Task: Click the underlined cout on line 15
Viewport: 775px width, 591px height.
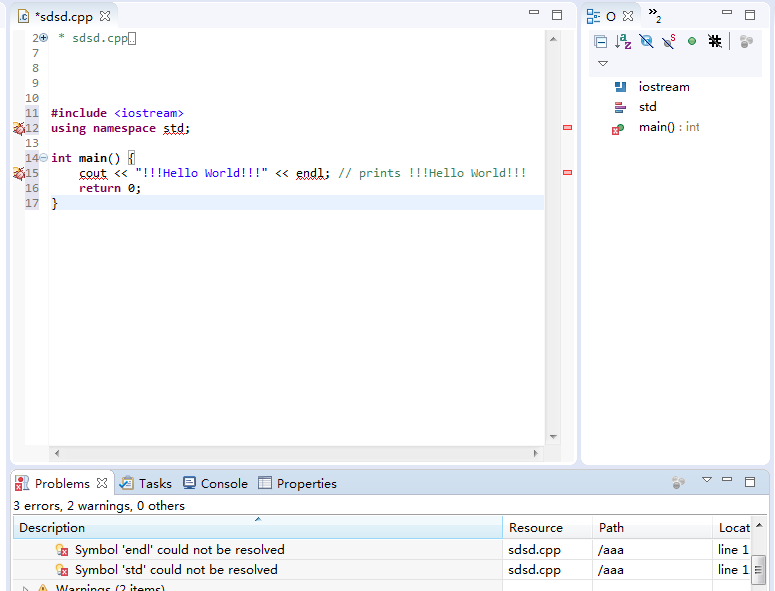Action: point(93,173)
